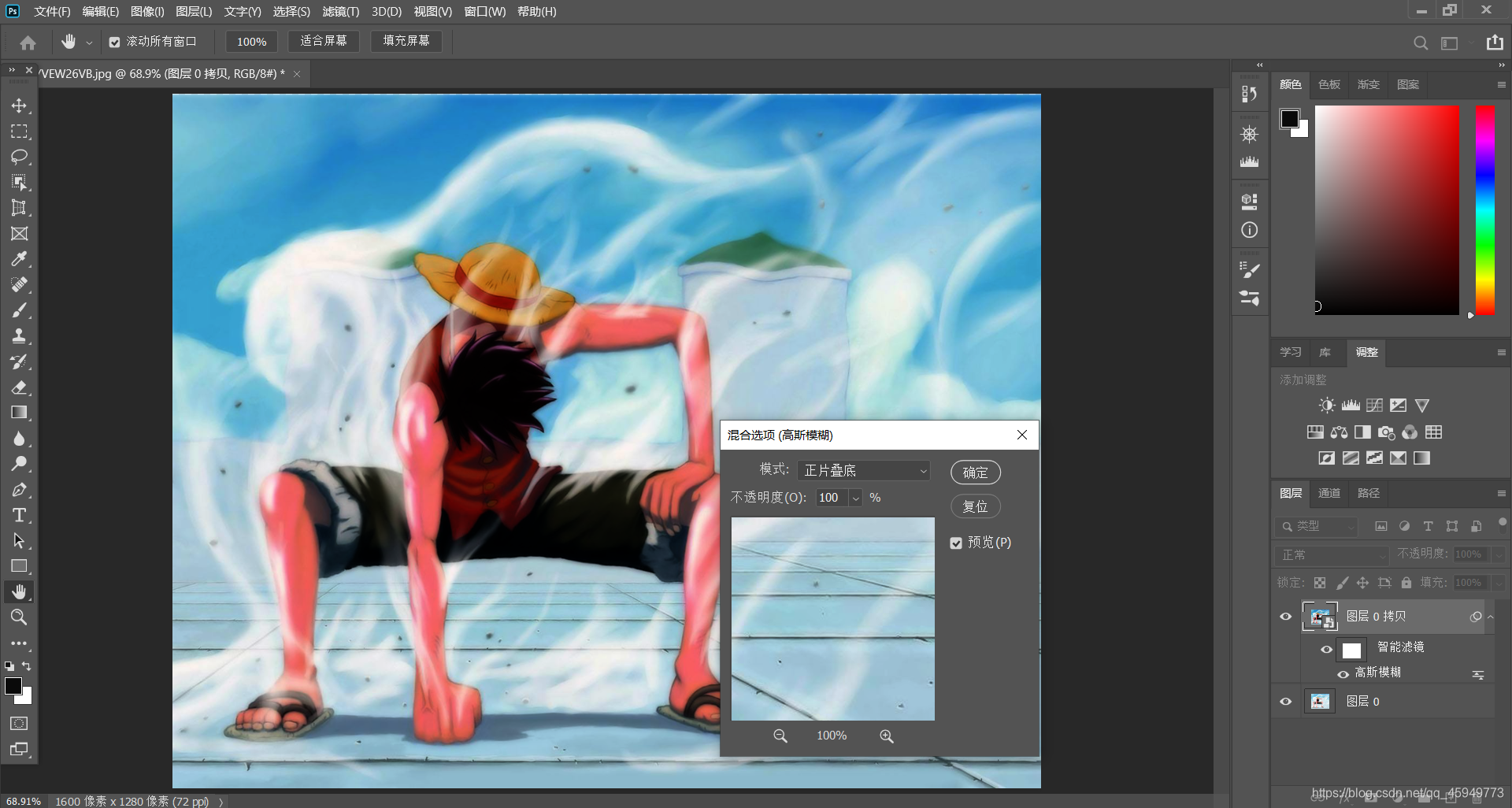This screenshot has height=808, width=1512.
Task: Open the Color panel menu
Action: [1501, 84]
